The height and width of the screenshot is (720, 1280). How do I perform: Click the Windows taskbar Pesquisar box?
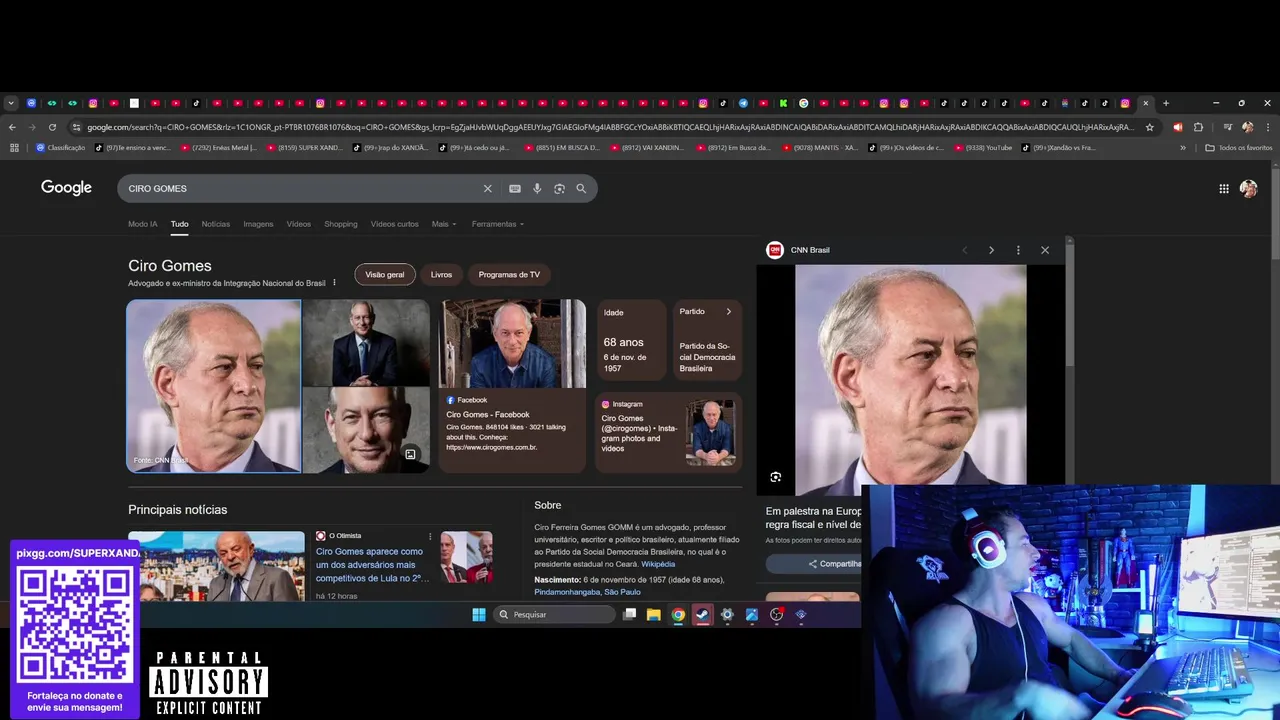pyautogui.click(x=554, y=615)
